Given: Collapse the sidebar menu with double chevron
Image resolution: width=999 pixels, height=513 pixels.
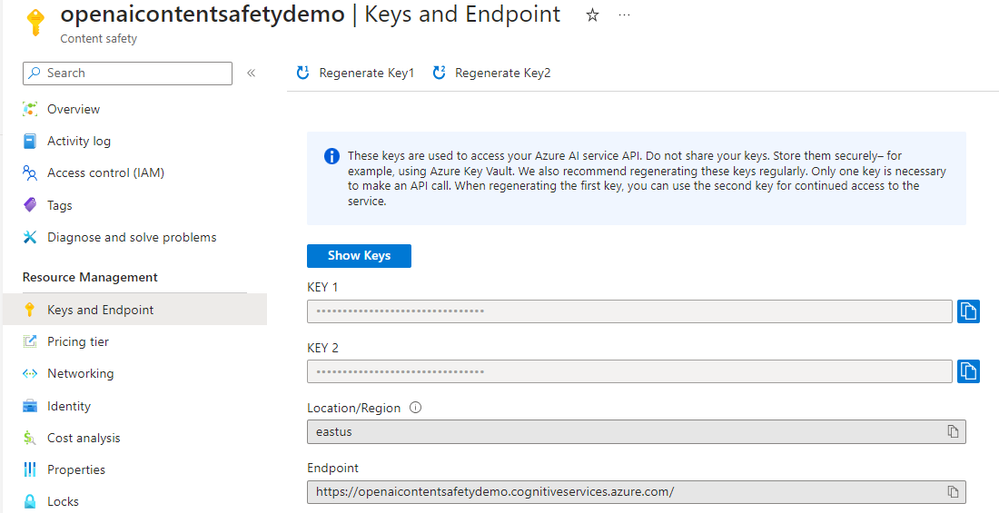Looking at the screenshot, I should click(251, 73).
